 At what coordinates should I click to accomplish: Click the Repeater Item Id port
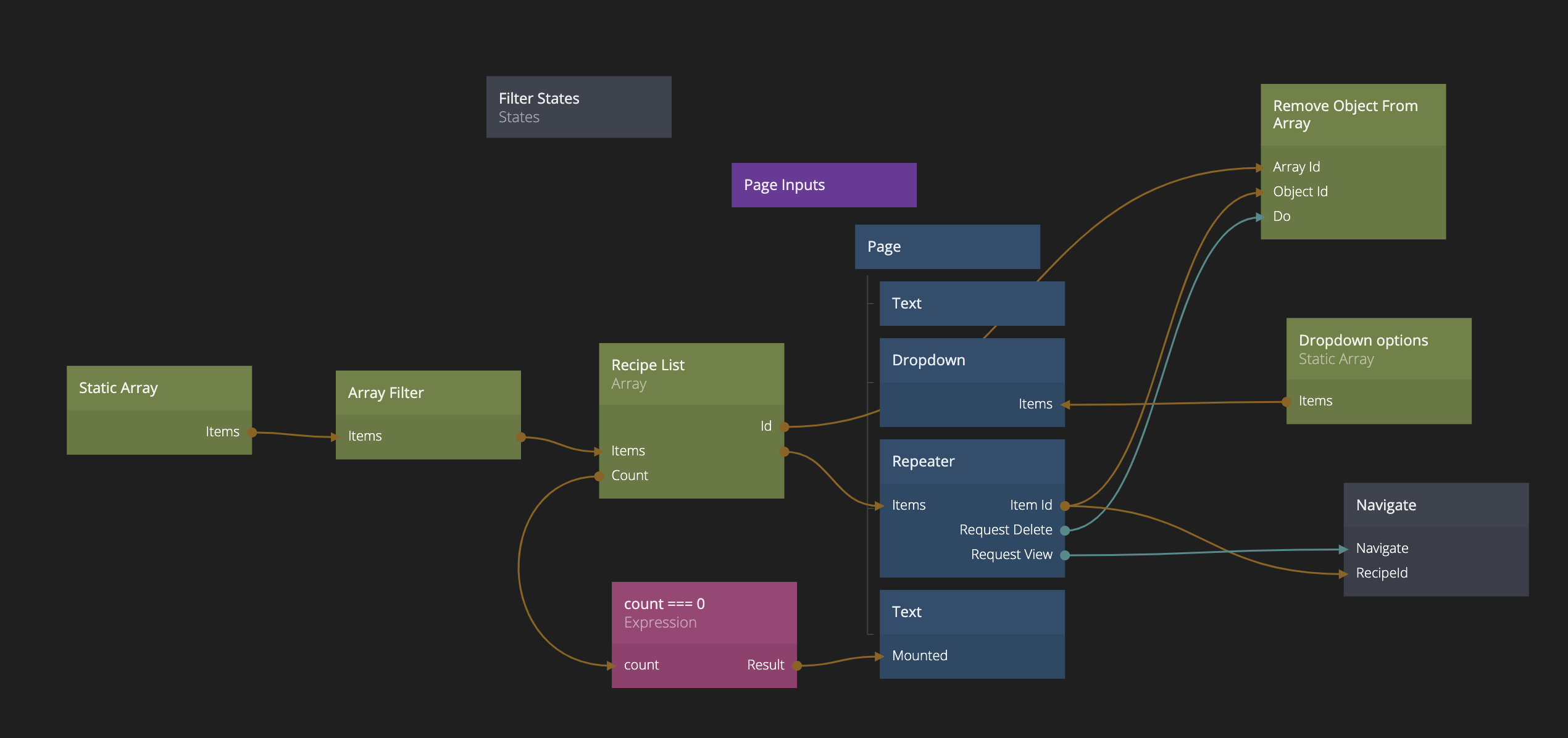(1065, 505)
